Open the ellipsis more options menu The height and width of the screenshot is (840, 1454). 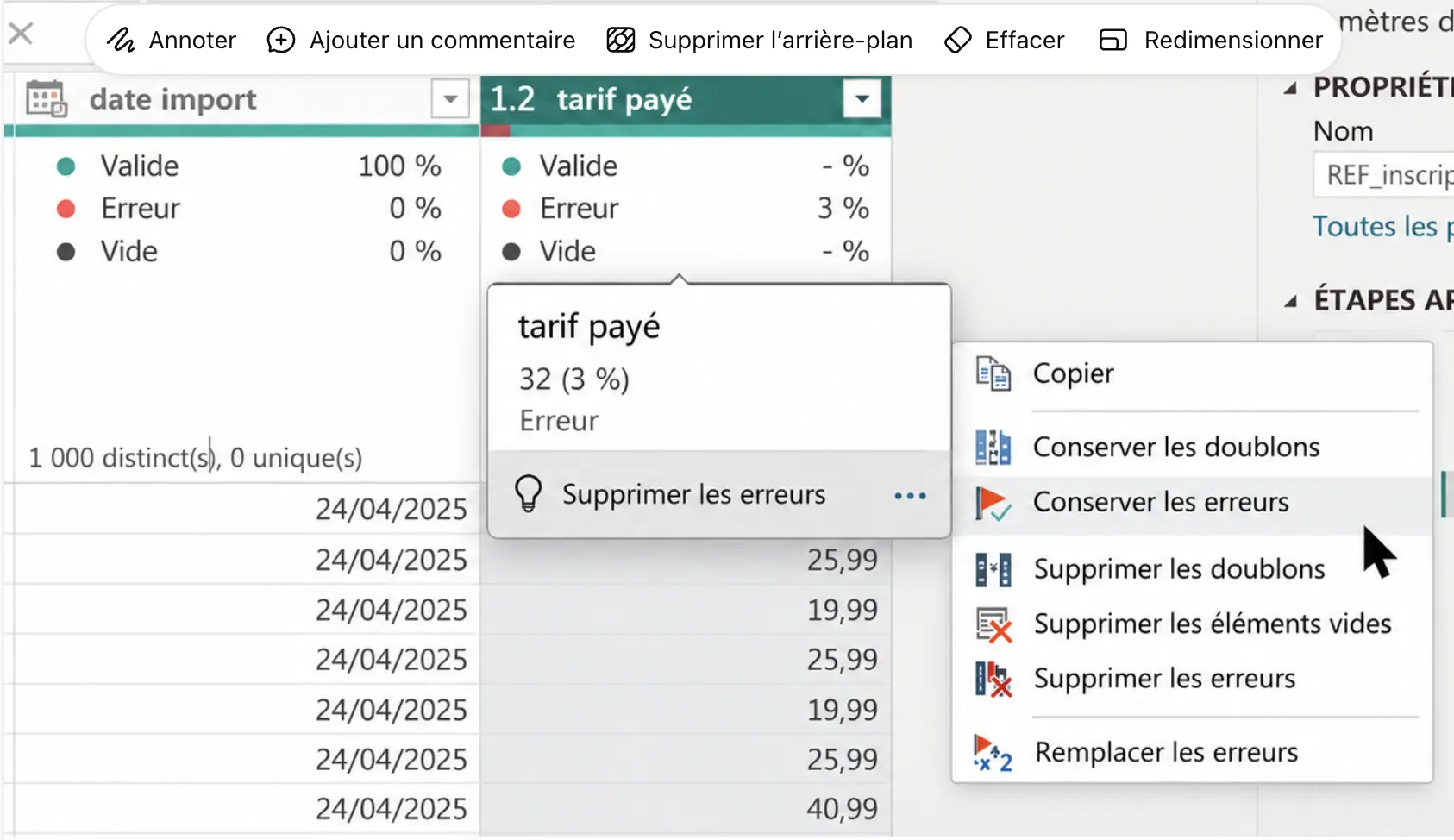(910, 496)
